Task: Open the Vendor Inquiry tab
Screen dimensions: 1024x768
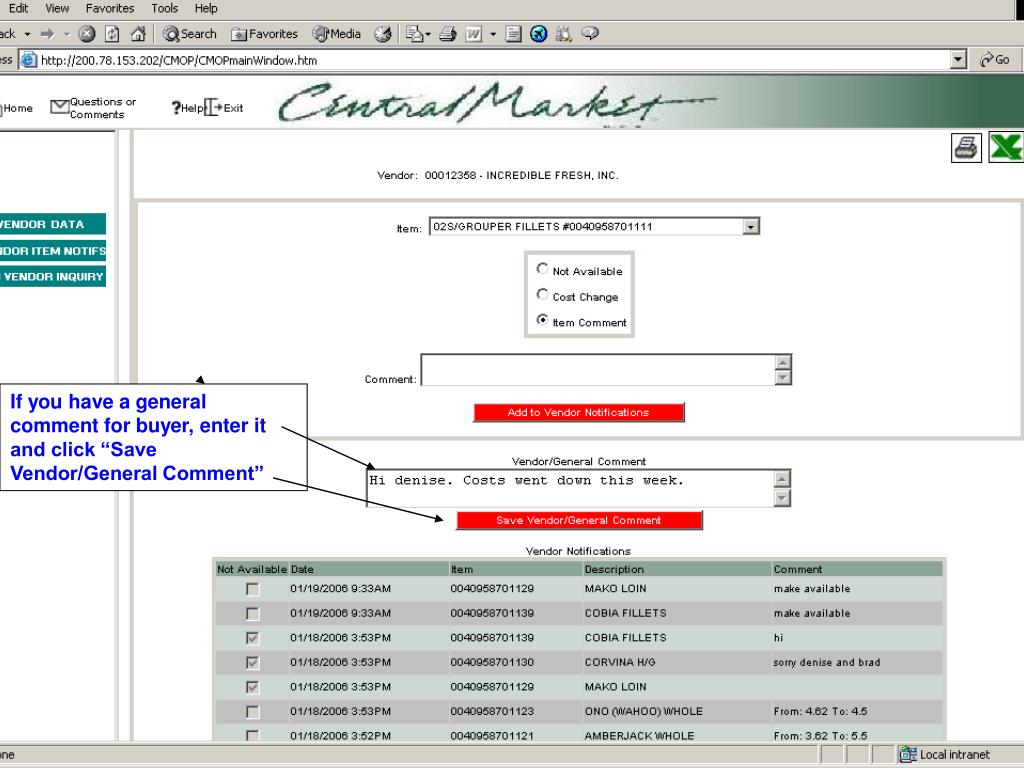Action: click(x=52, y=276)
